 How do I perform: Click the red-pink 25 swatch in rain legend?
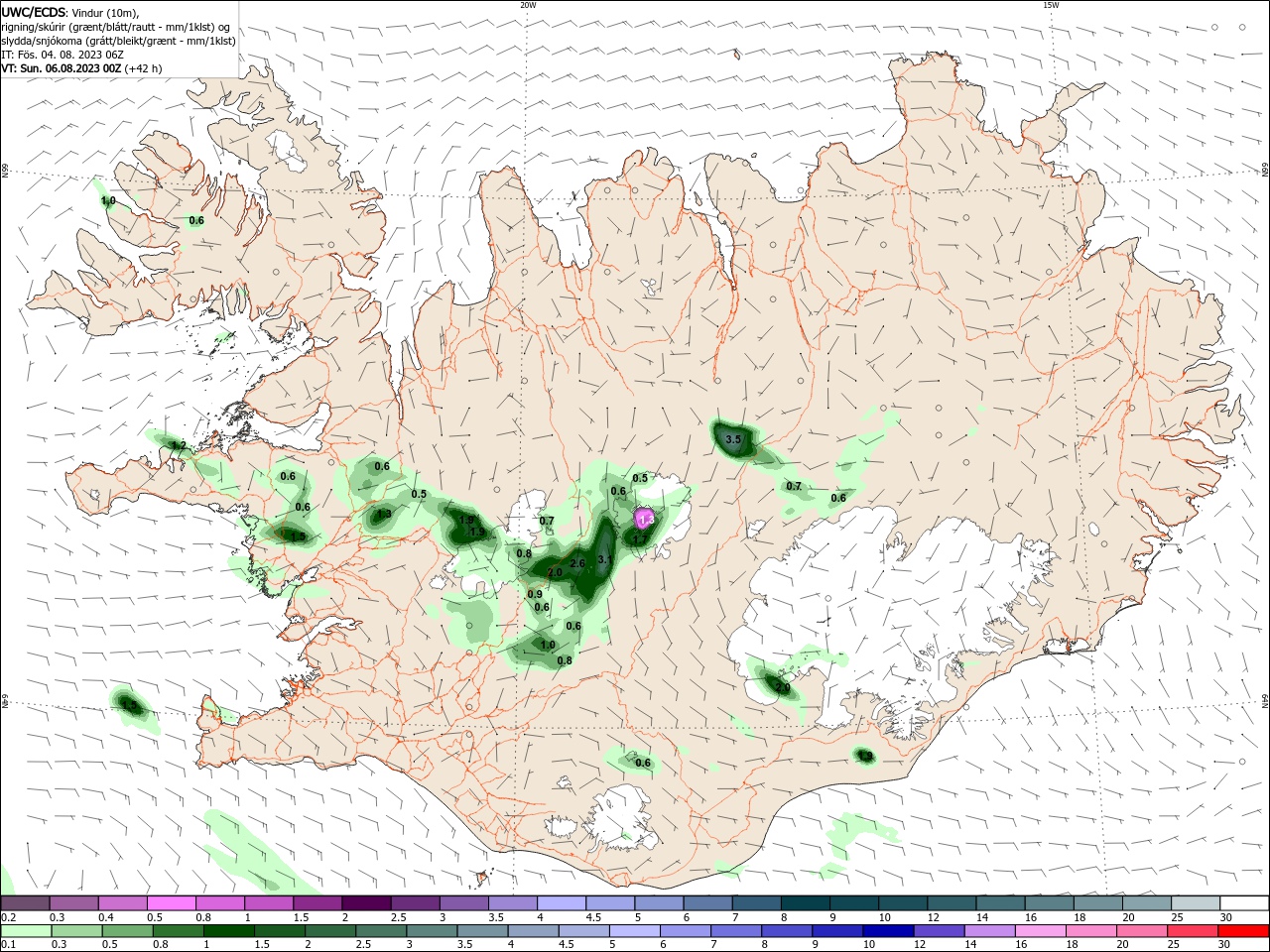[x=1193, y=931]
